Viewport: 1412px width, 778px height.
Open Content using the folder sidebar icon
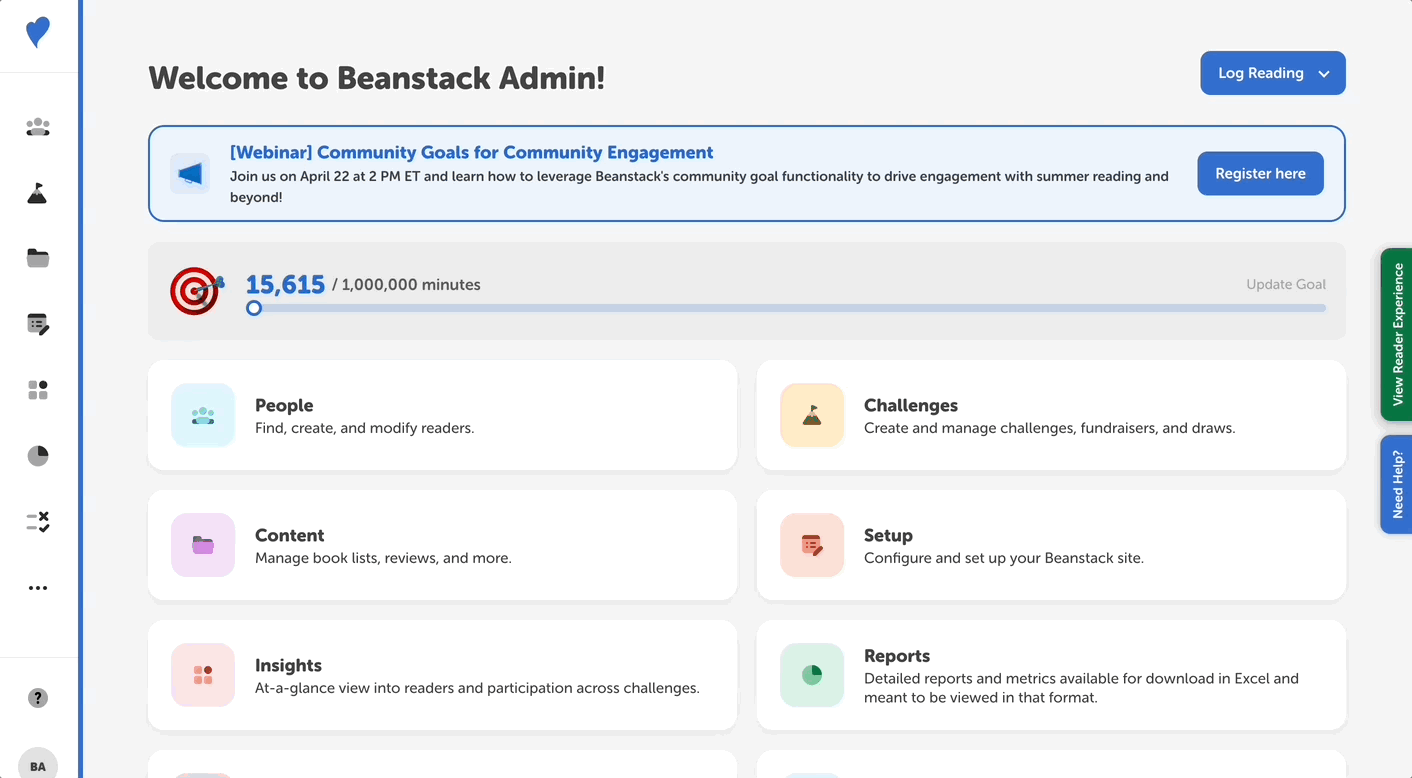coord(37,258)
